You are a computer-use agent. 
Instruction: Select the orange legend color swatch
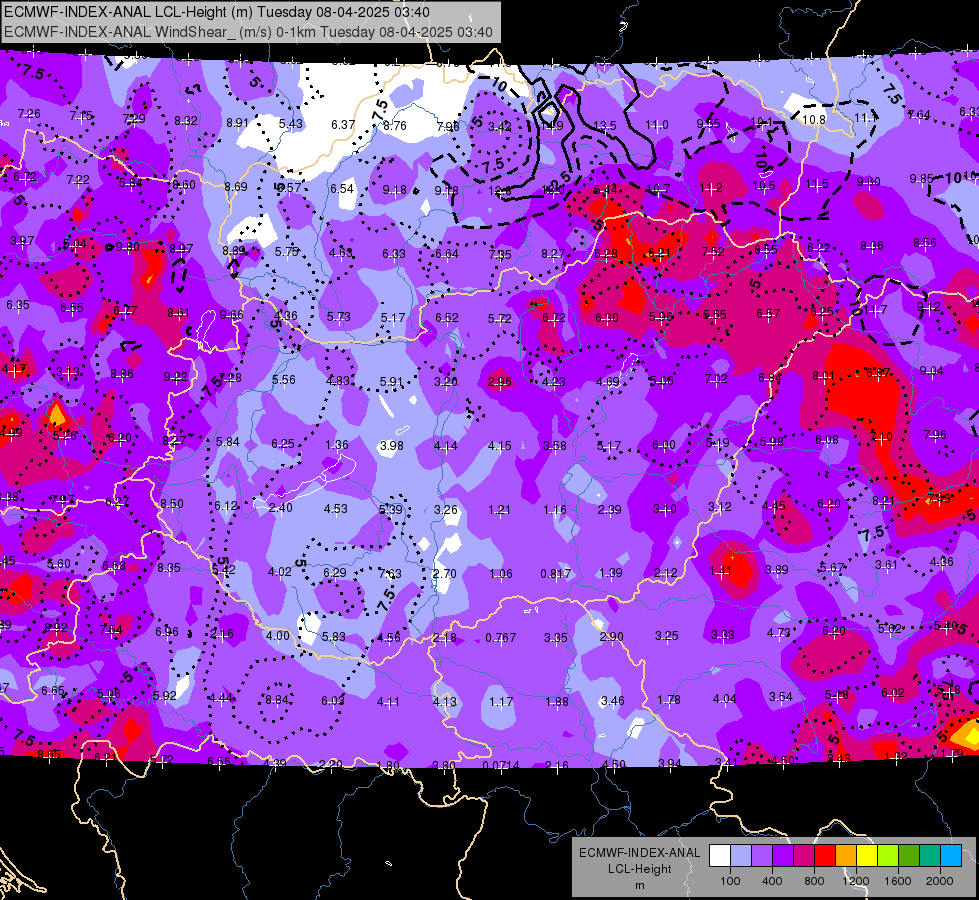846,856
